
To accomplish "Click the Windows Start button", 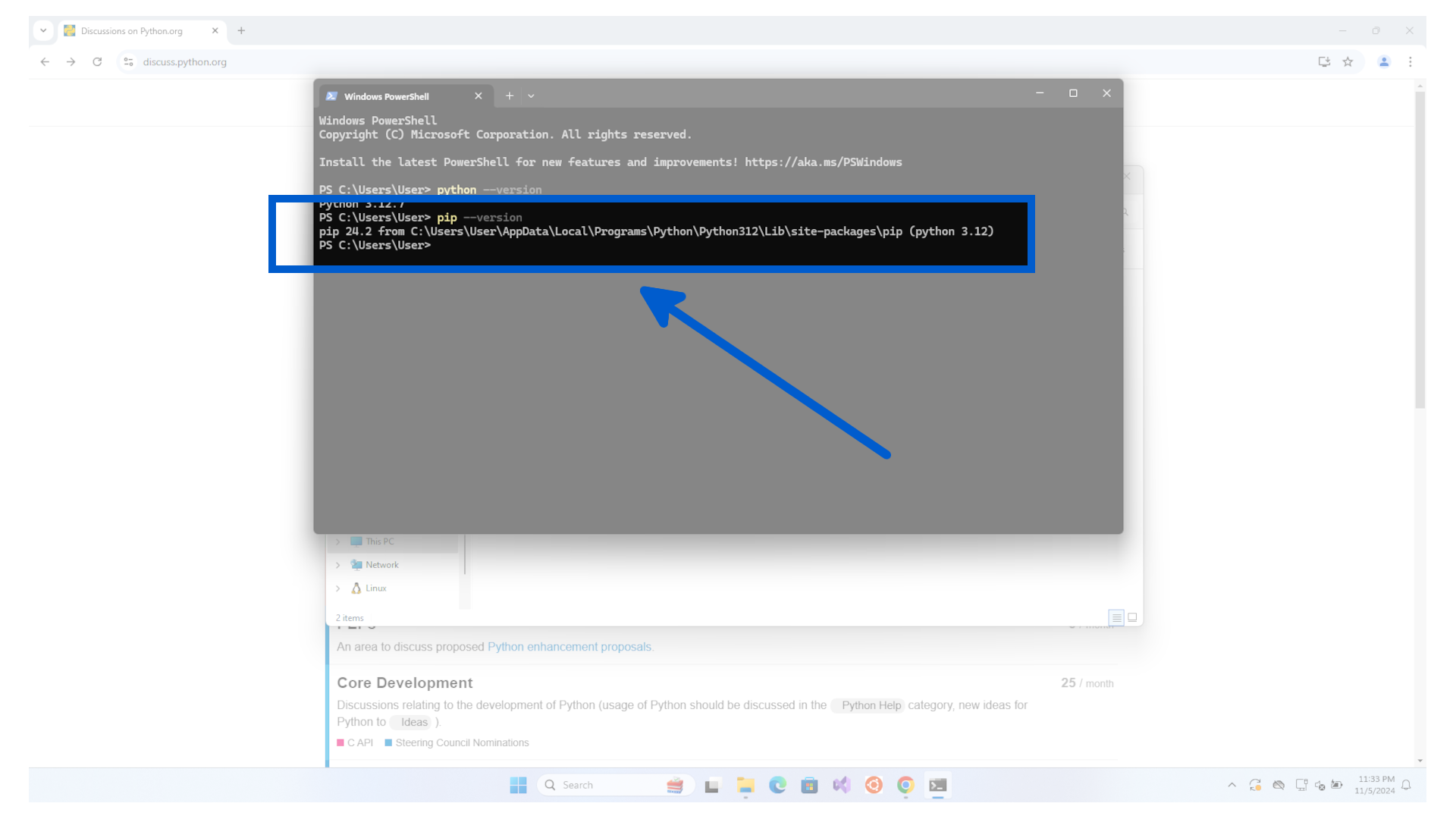I will point(519,785).
